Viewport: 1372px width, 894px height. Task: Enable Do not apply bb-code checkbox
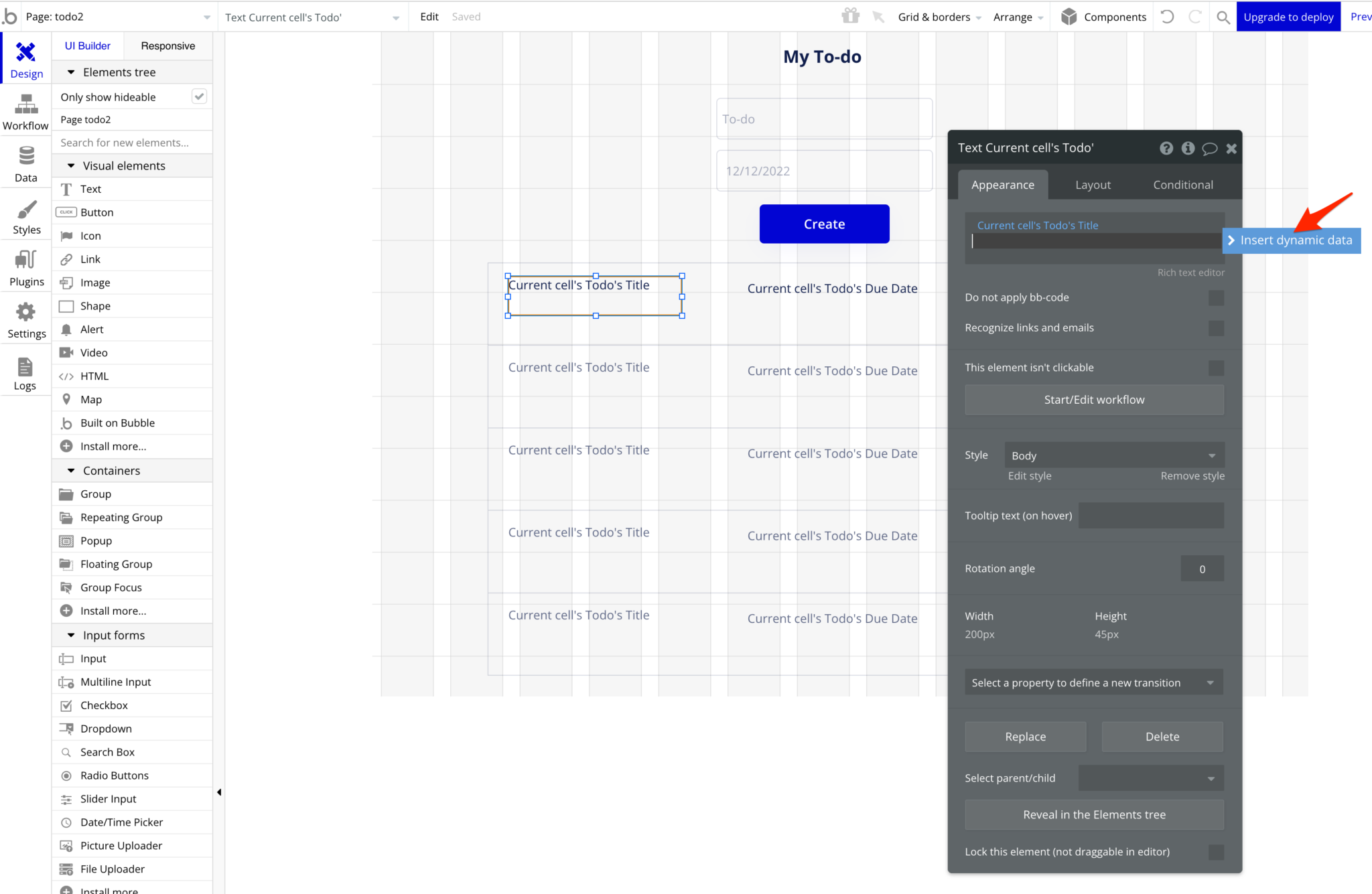click(1215, 298)
